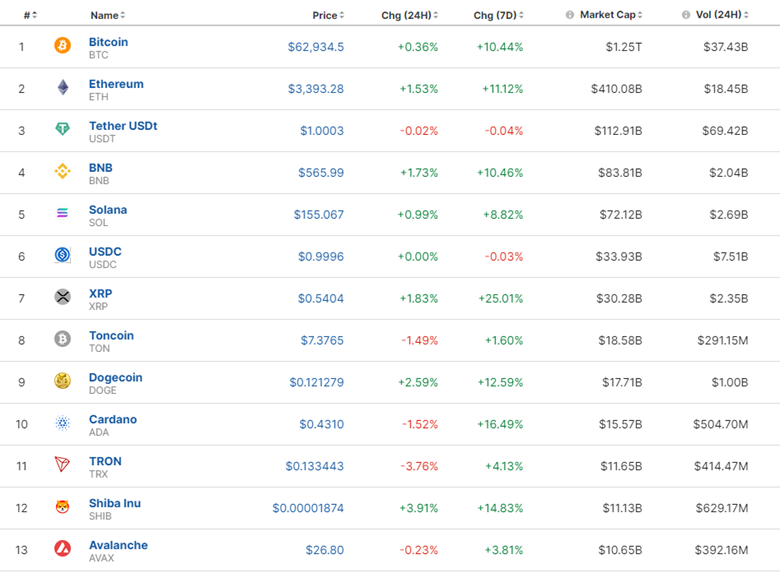780x573 pixels.
Task: Open the Tether USDt link
Action: (x=123, y=126)
